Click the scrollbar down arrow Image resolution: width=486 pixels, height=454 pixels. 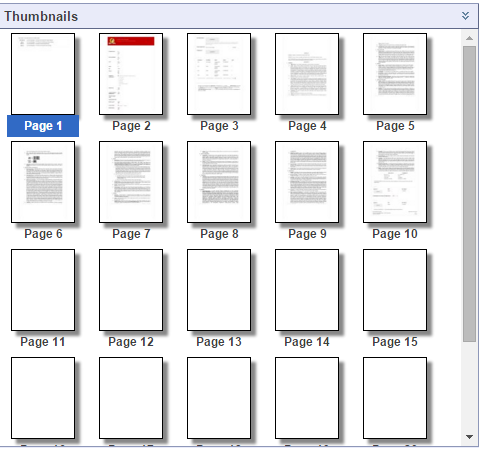point(469,437)
